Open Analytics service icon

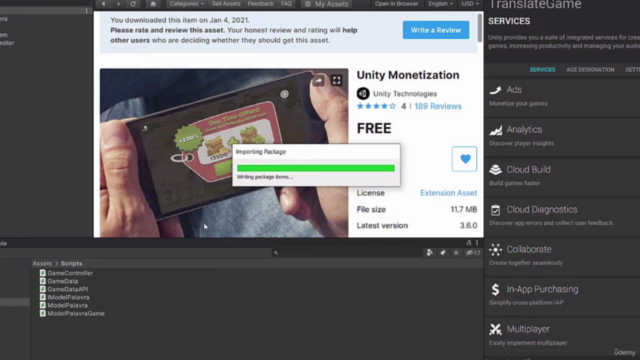496,130
